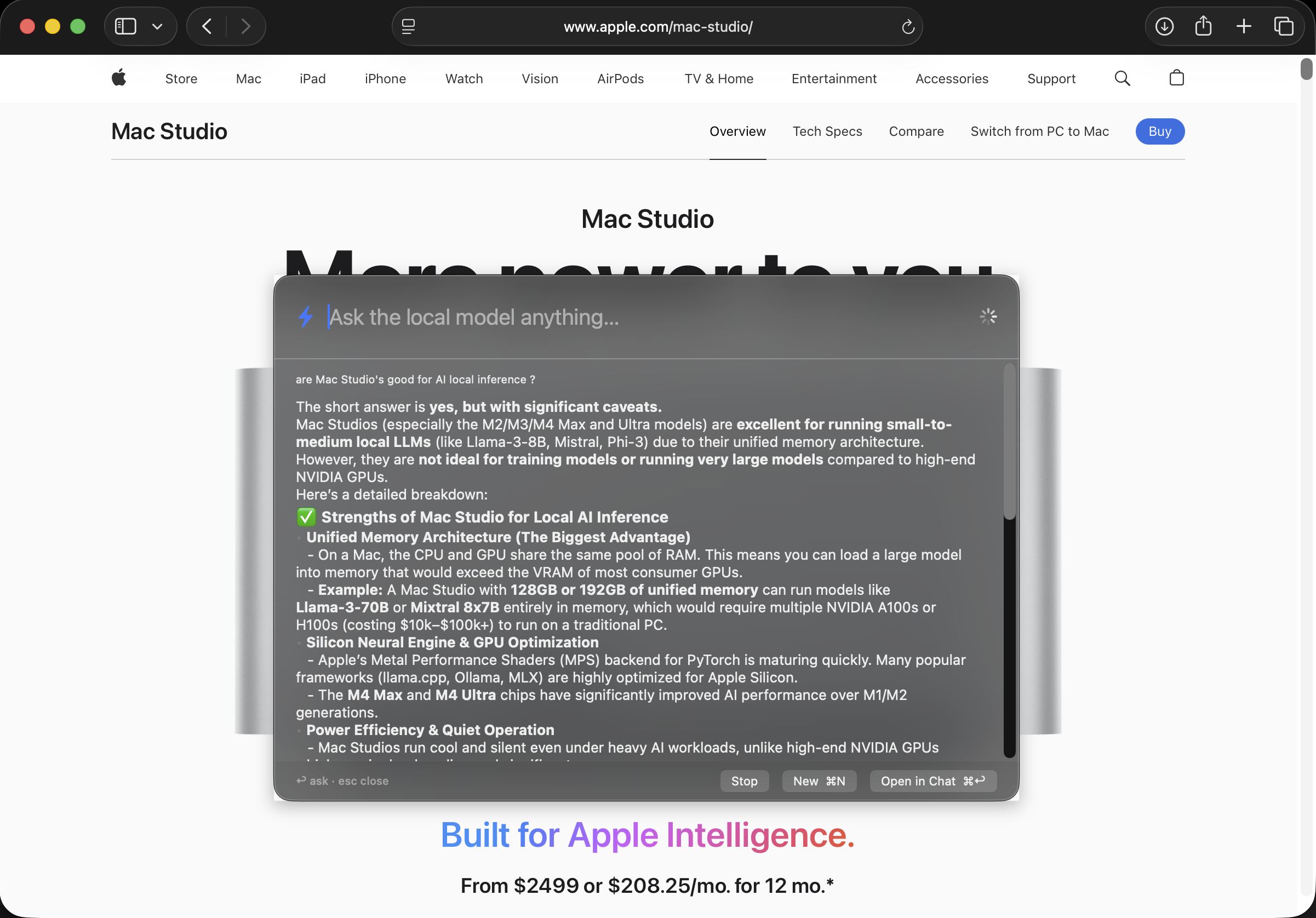Search apple.com with the magnifier icon
Image resolution: width=1316 pixels, height=918 pixels.
click(1122, 78)
